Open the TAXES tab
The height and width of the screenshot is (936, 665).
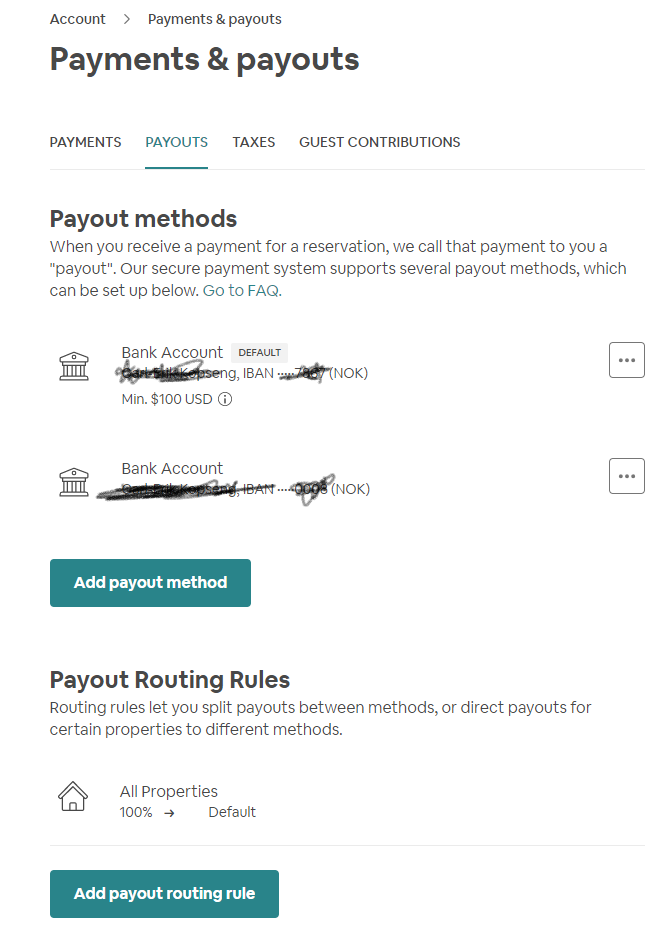253,142
